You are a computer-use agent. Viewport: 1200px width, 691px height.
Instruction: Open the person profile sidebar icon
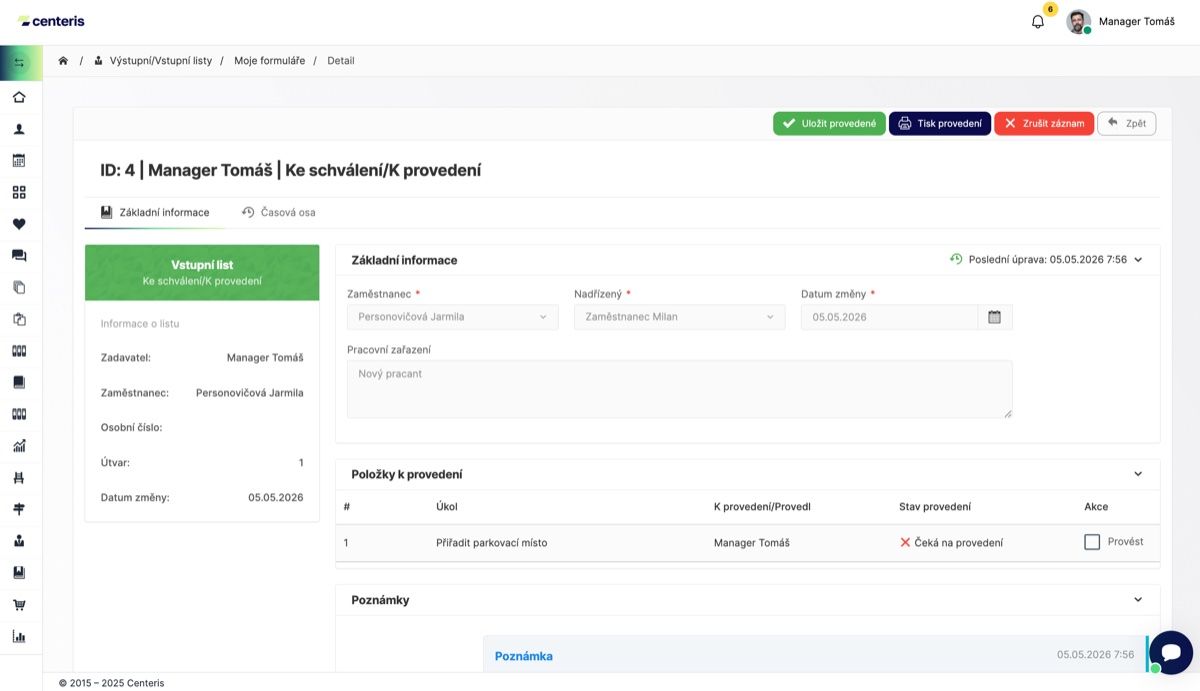point(19,129)
